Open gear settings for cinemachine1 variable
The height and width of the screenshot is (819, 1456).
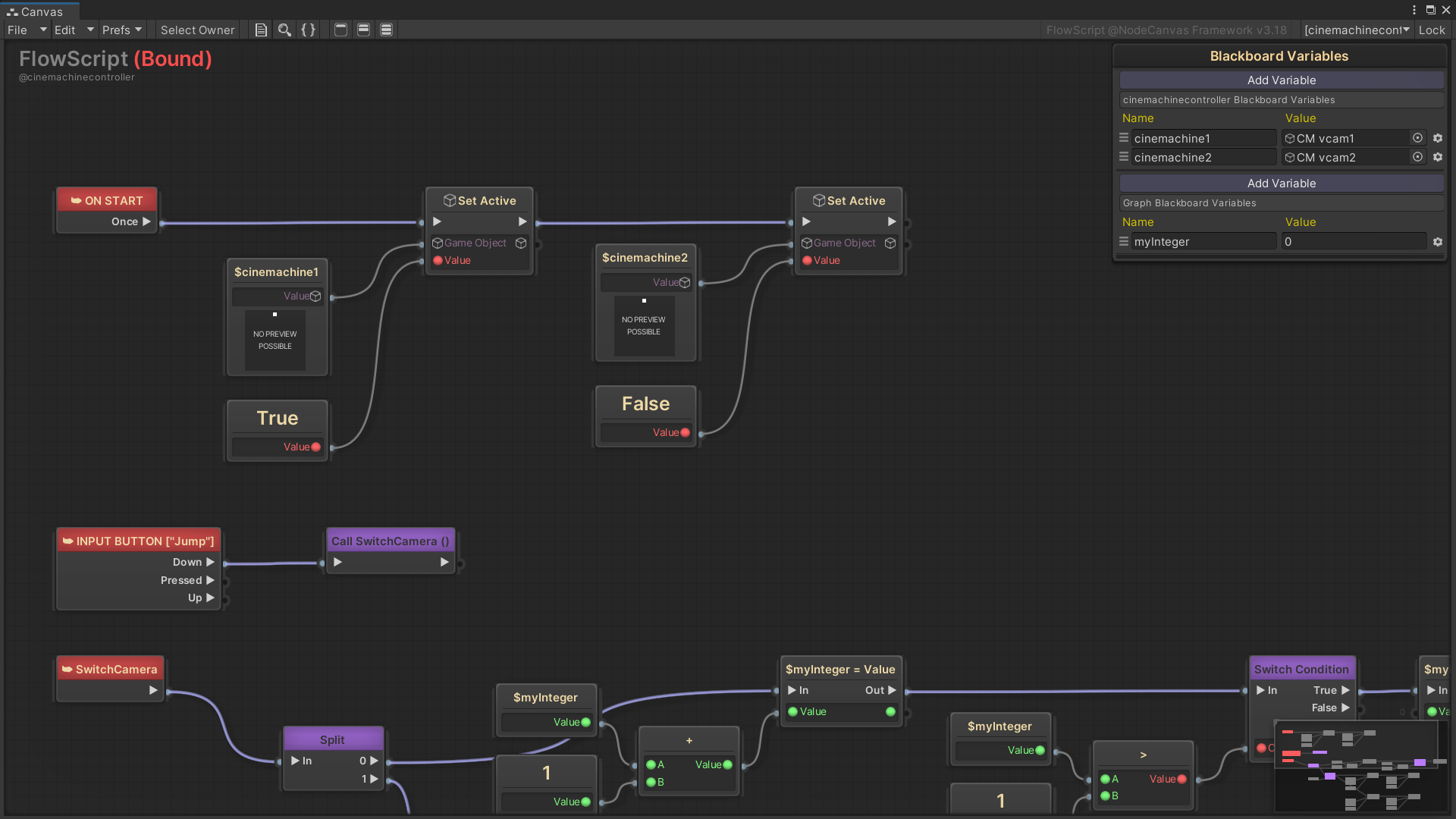click(1438, 138)
